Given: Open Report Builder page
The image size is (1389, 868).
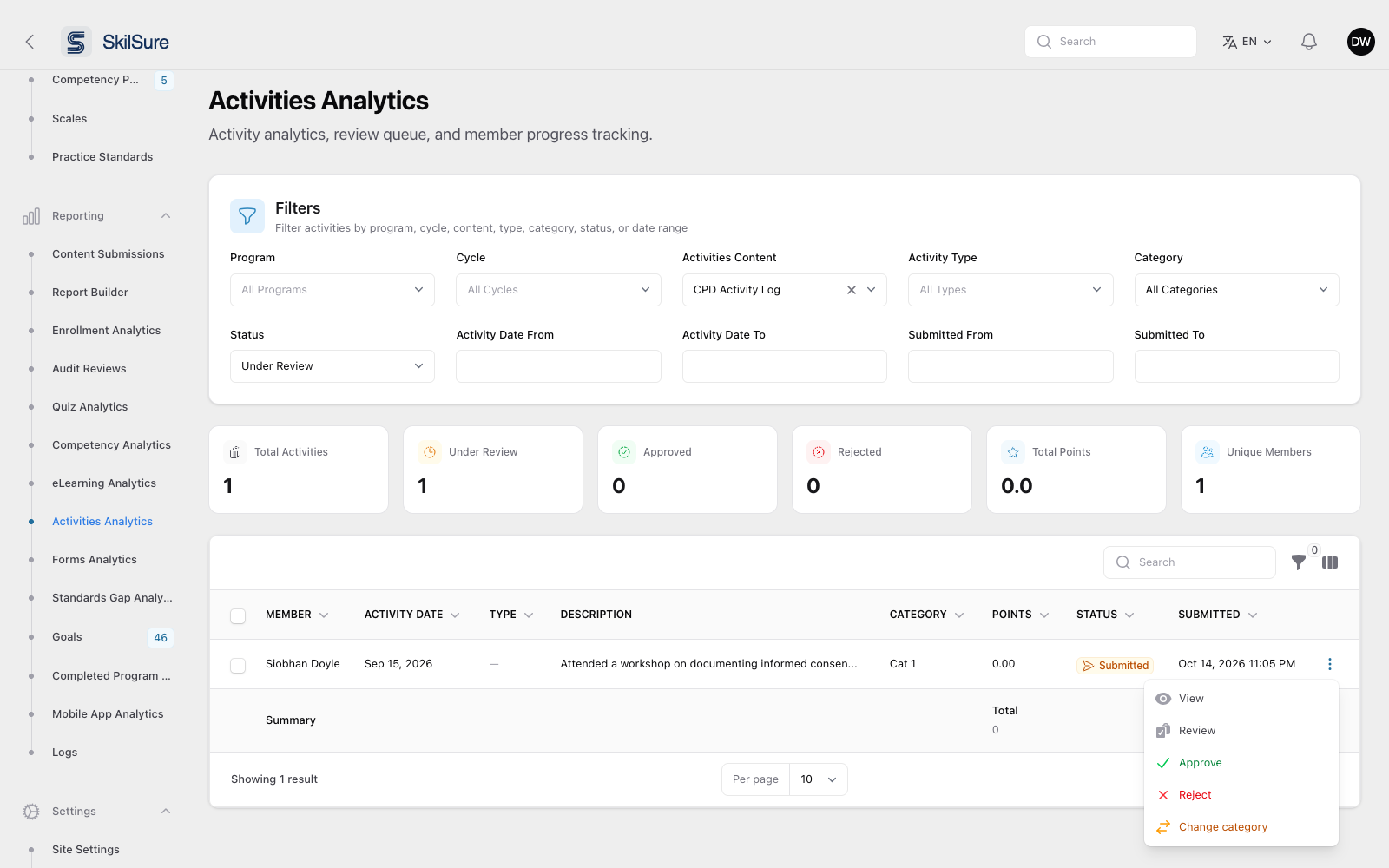Looking at the screenshot, I should (90, 293).
